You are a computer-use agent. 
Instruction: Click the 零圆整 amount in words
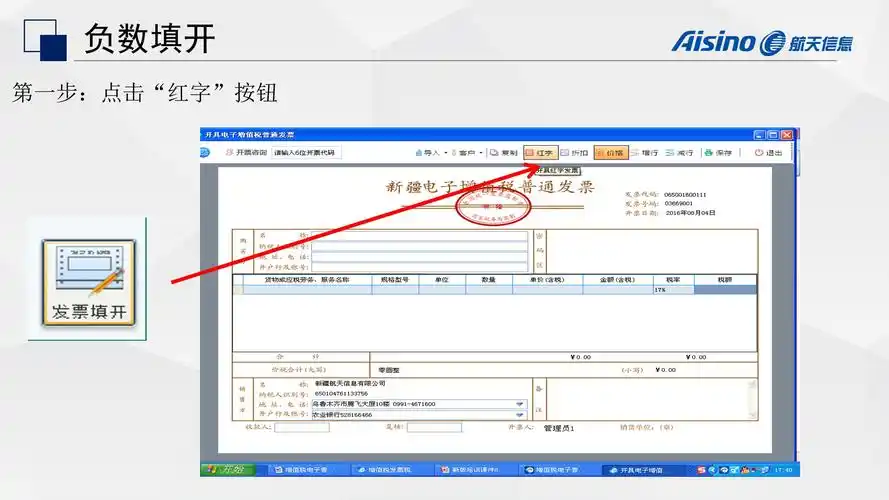pos(389,370)
